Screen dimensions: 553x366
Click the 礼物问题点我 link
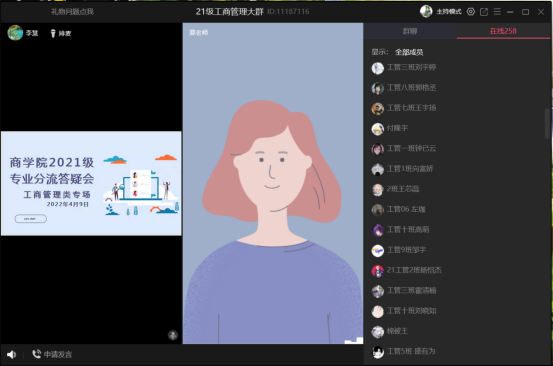point(72,12)
